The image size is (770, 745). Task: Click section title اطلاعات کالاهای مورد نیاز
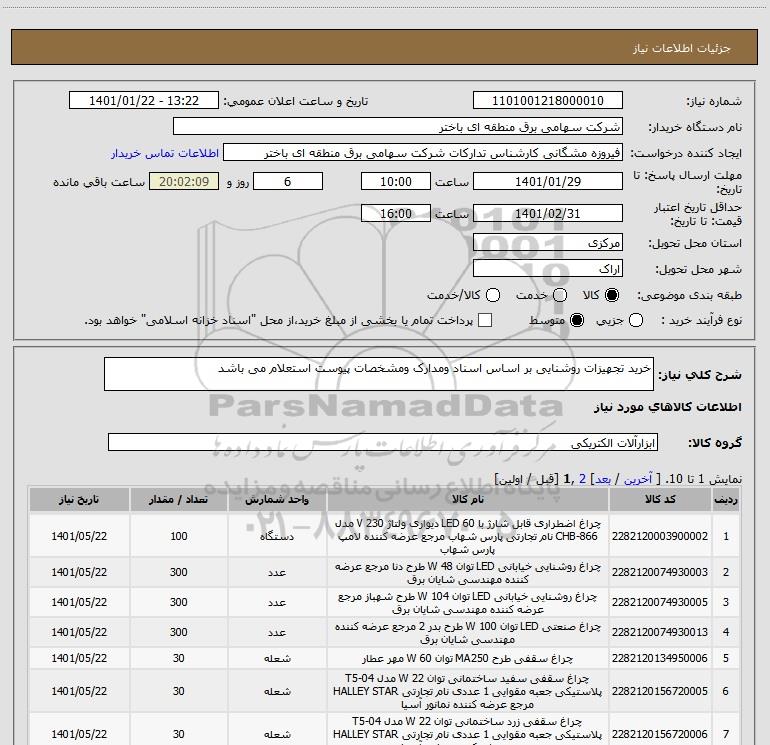click(668, 407)
